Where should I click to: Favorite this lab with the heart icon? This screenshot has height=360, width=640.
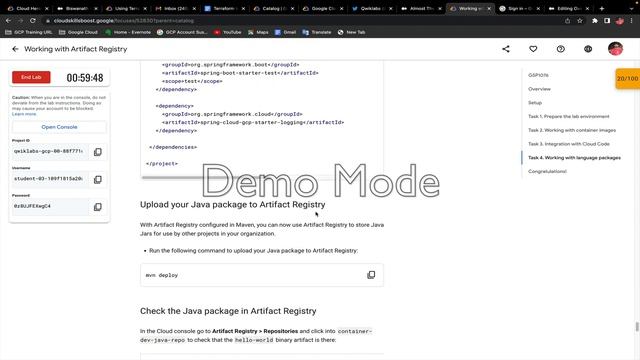coord(533,49)
